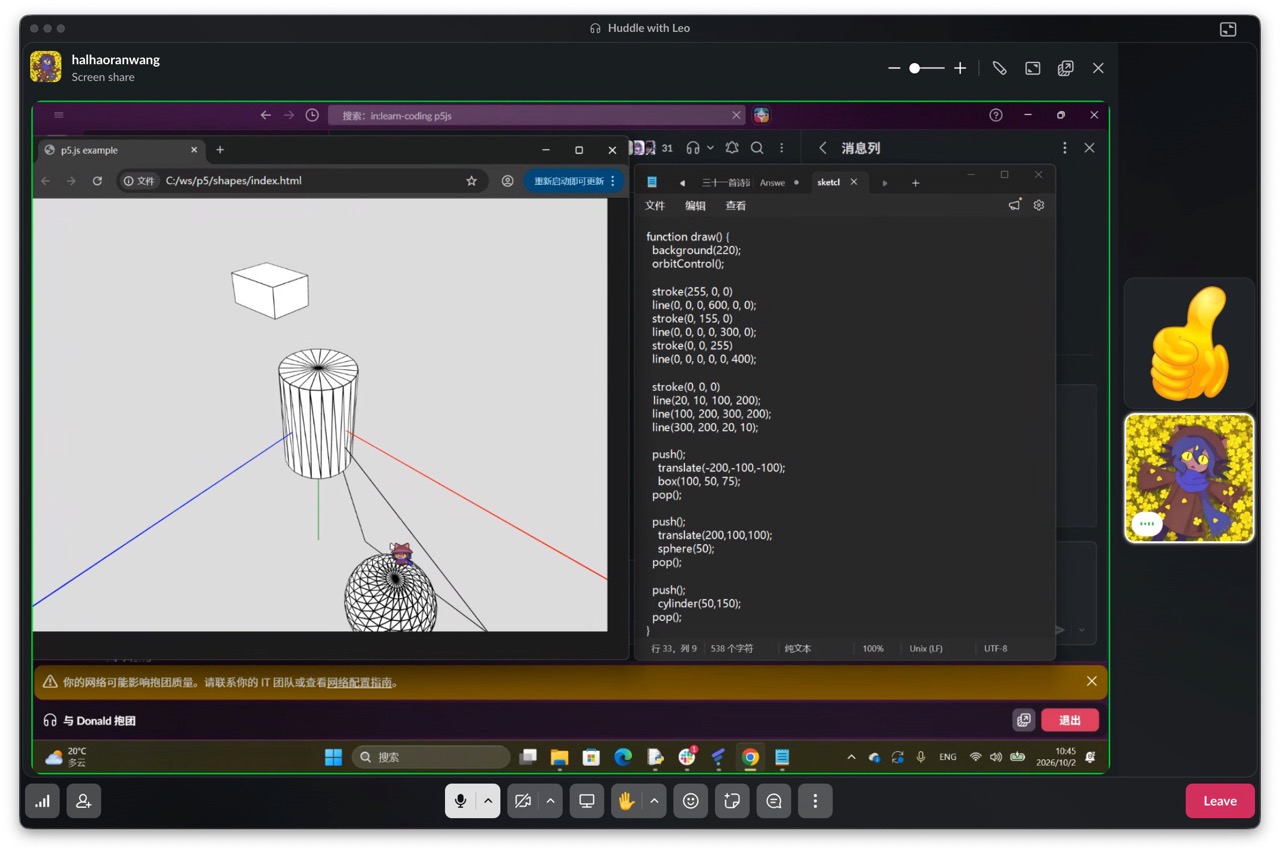Open the huddle thread chat icon
1280x853 pixels.
[774, 801]
